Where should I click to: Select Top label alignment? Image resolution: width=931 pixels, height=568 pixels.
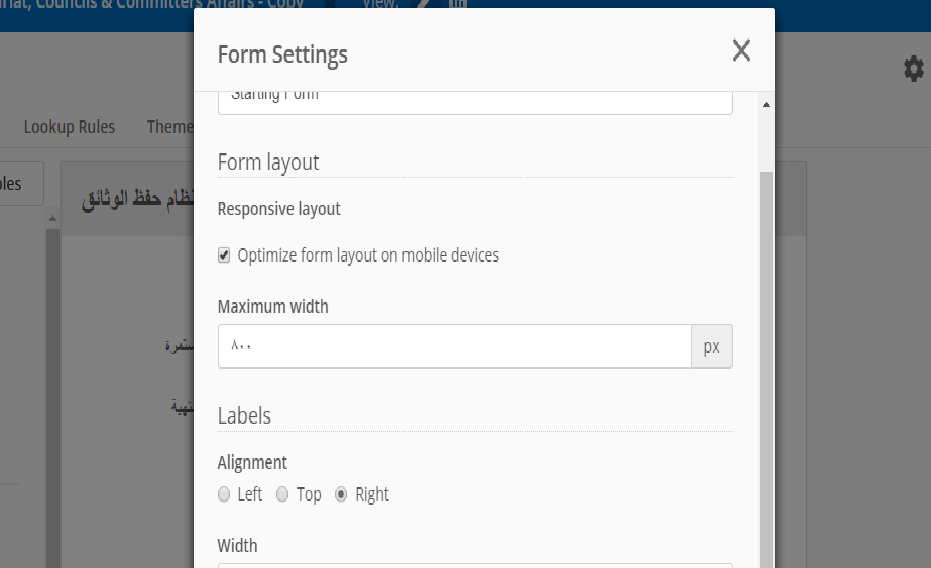point(282,494)
